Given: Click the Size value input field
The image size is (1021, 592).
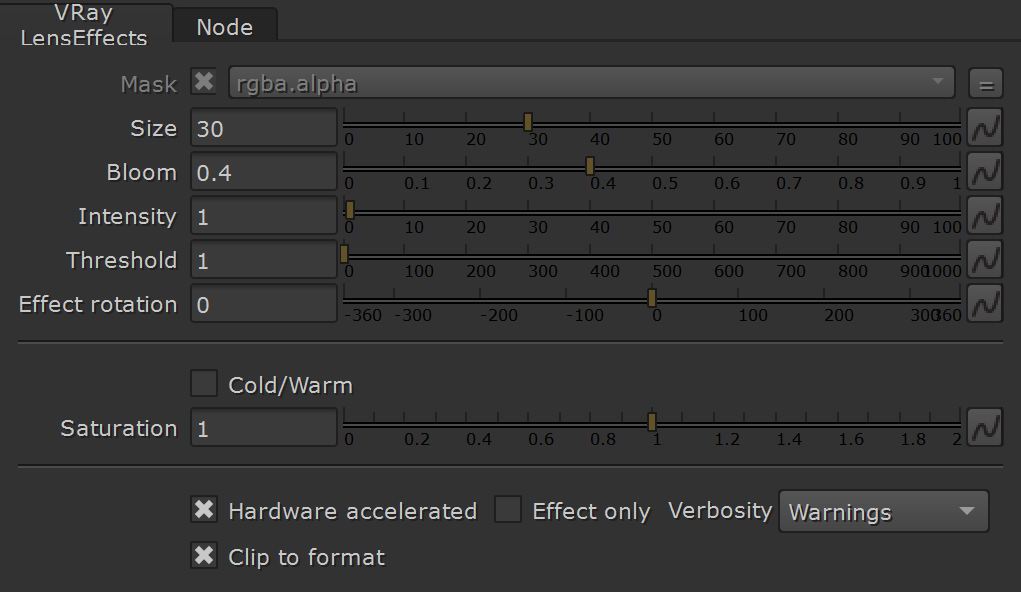Looking at the screenshot, I should pyautogui.click(x=264, y=128).
